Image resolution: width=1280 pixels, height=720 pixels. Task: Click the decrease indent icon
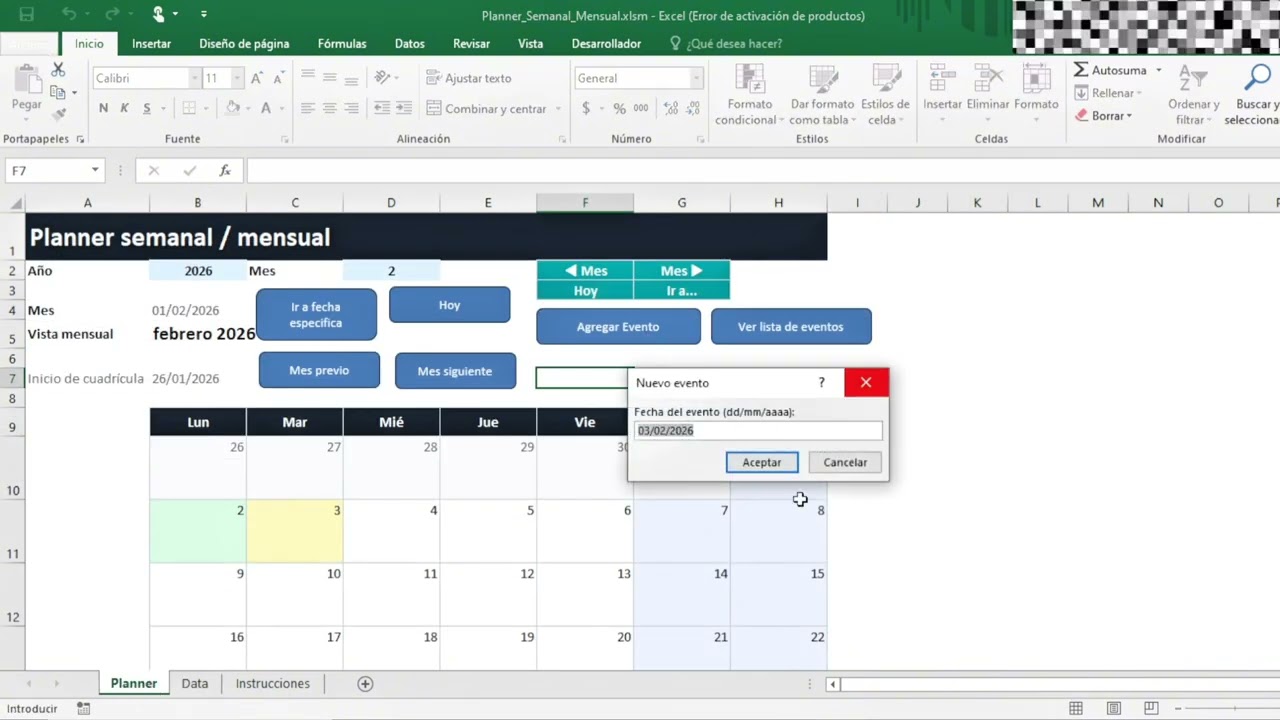[381, 108]
